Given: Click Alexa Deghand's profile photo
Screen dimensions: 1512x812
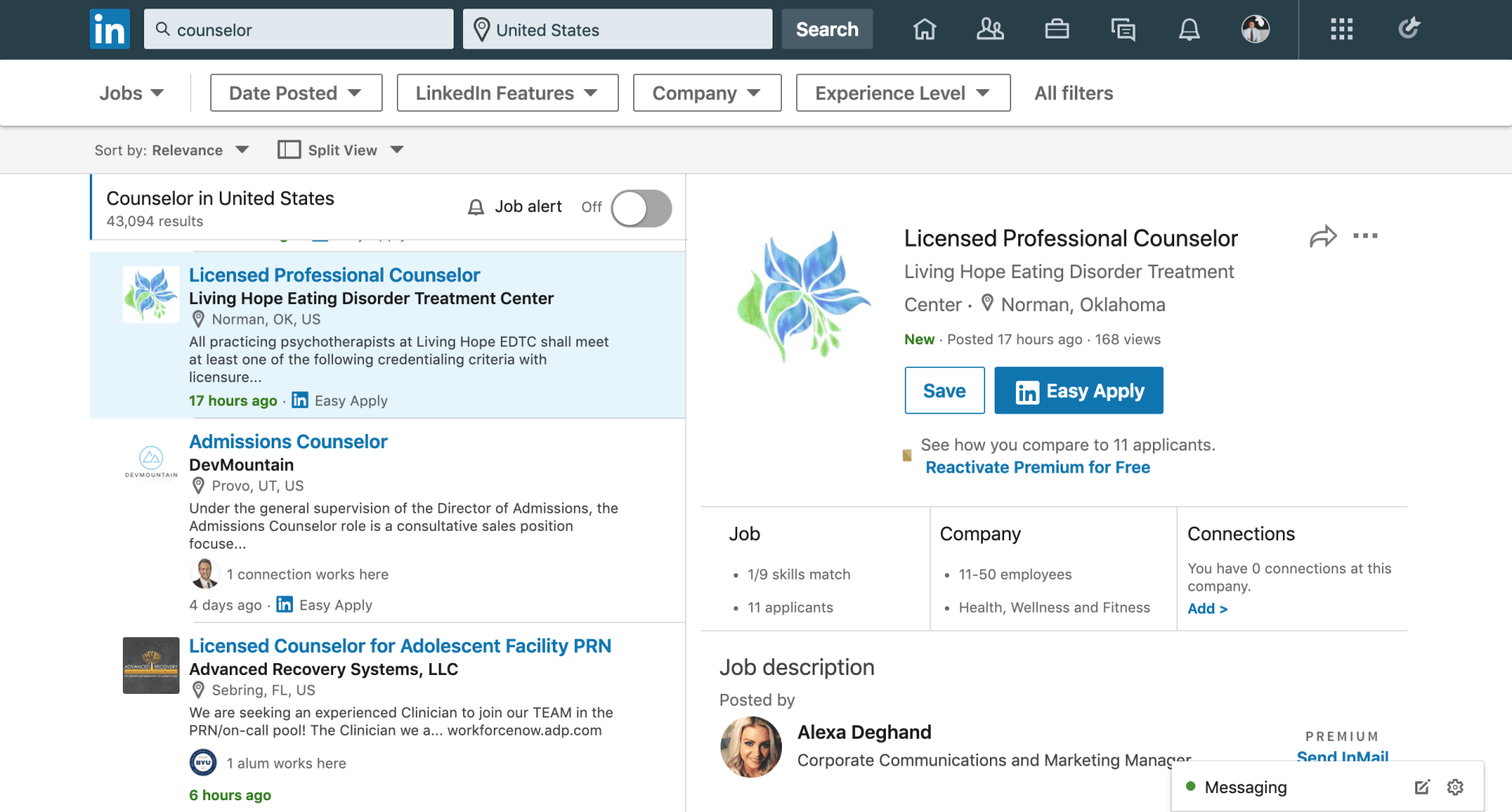Looking at the screenshot, I should 751,747.
